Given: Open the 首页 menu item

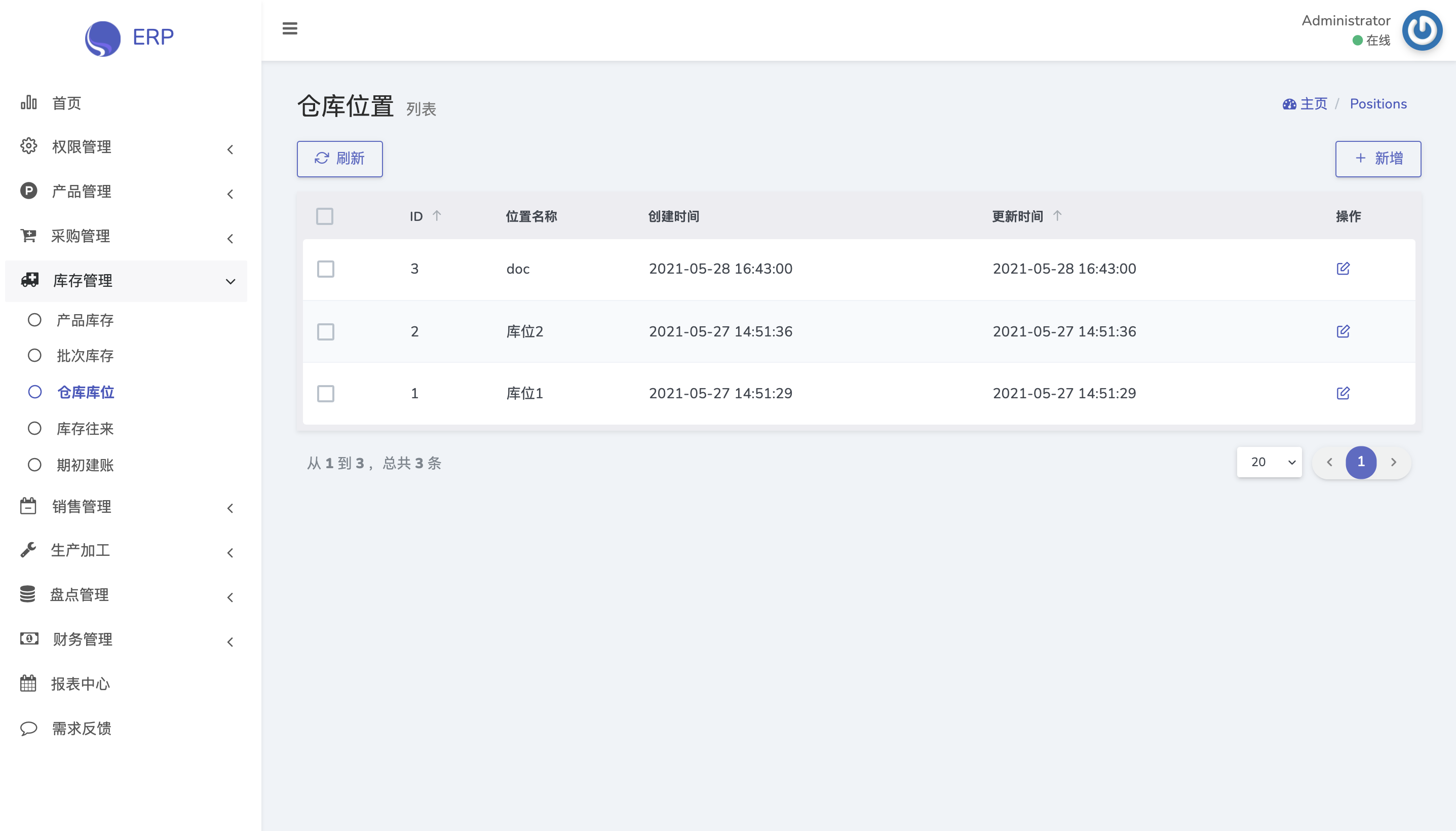Looking at the screenshot, I should click(x=67, y=103).
